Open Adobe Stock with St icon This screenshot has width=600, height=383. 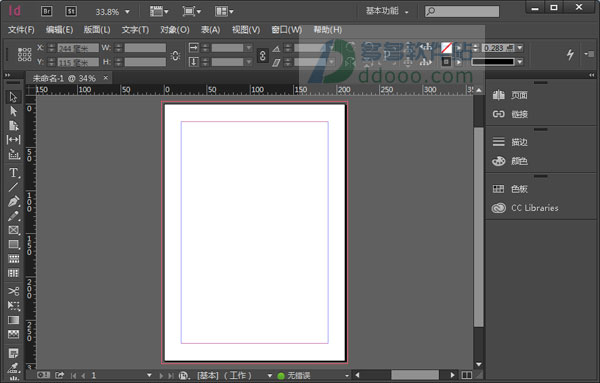coord(71,11)
